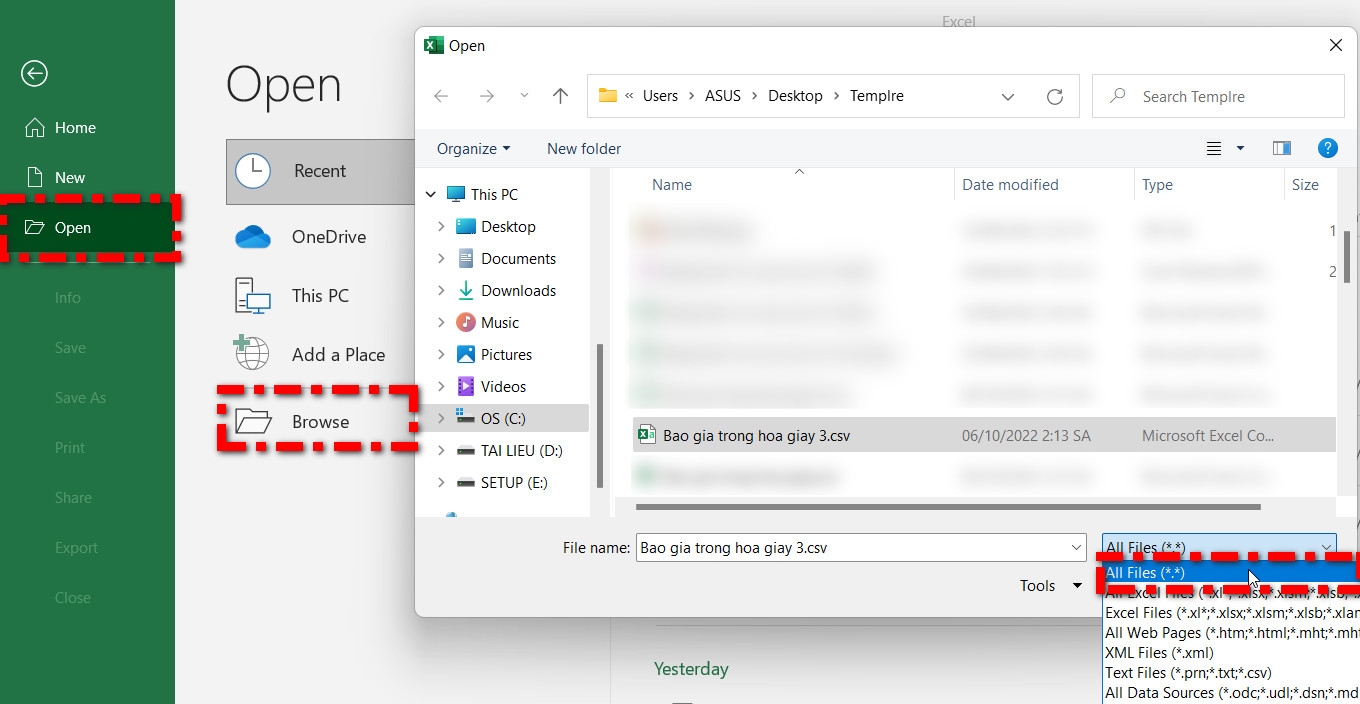Click Templre in the address path
1360x704 pixels.
pos(877,96)
